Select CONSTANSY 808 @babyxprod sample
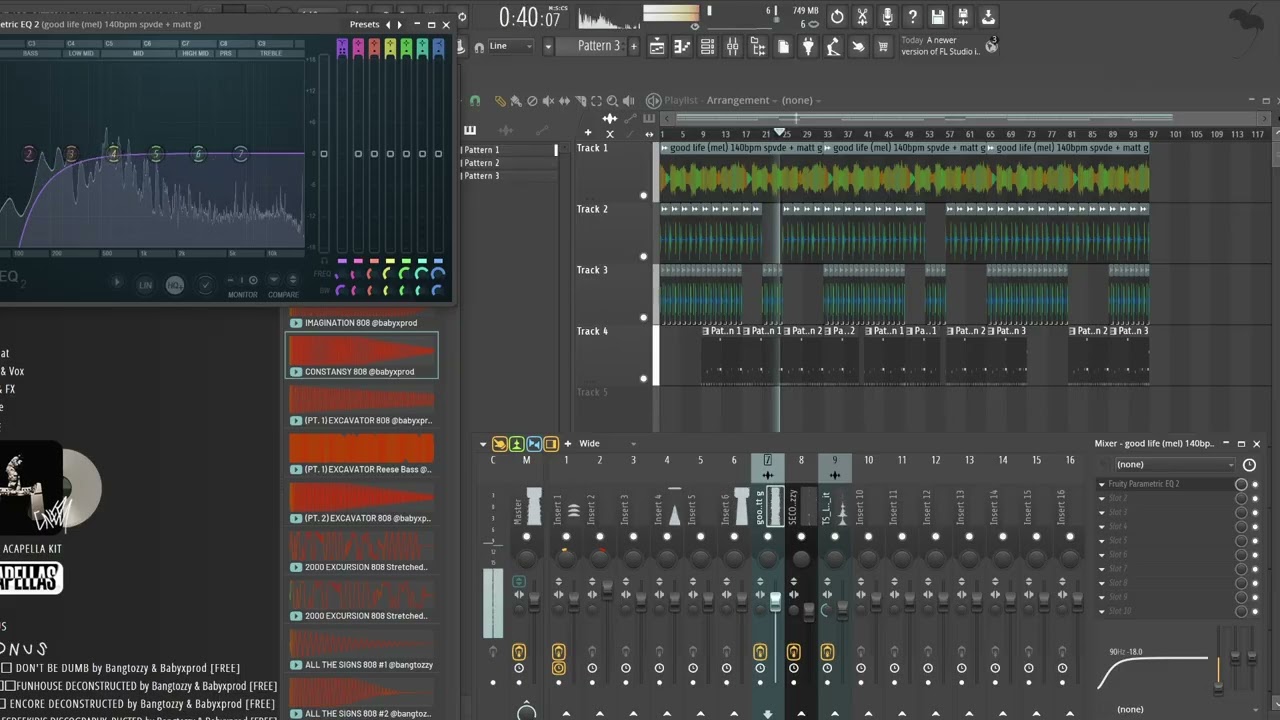This screenshot has height=720, width=1280. pos(362,355)
